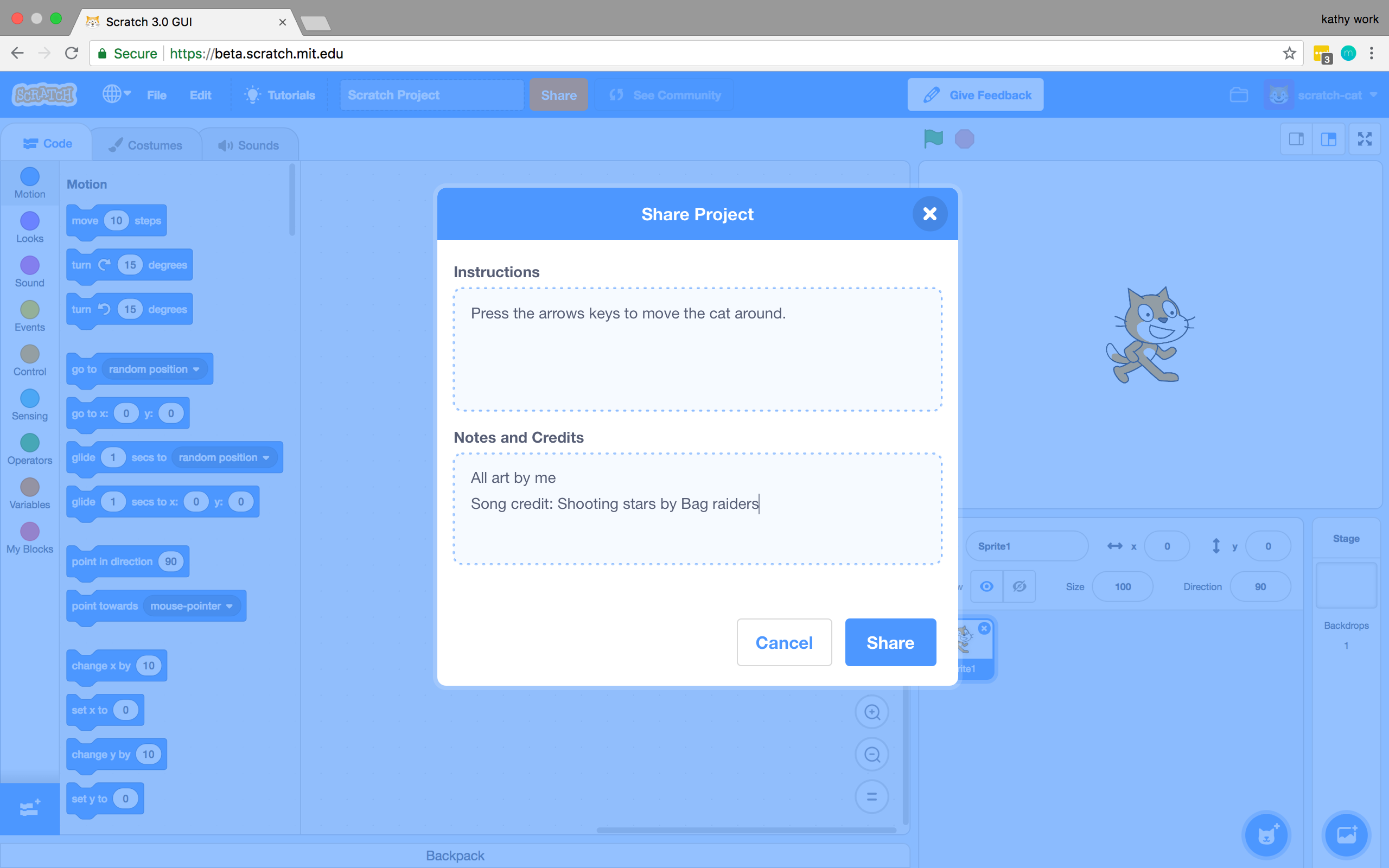Viewport: 1389px width, 868px height.
Task: Click the Share button in the dialog
Action: [x=889, y=642]
